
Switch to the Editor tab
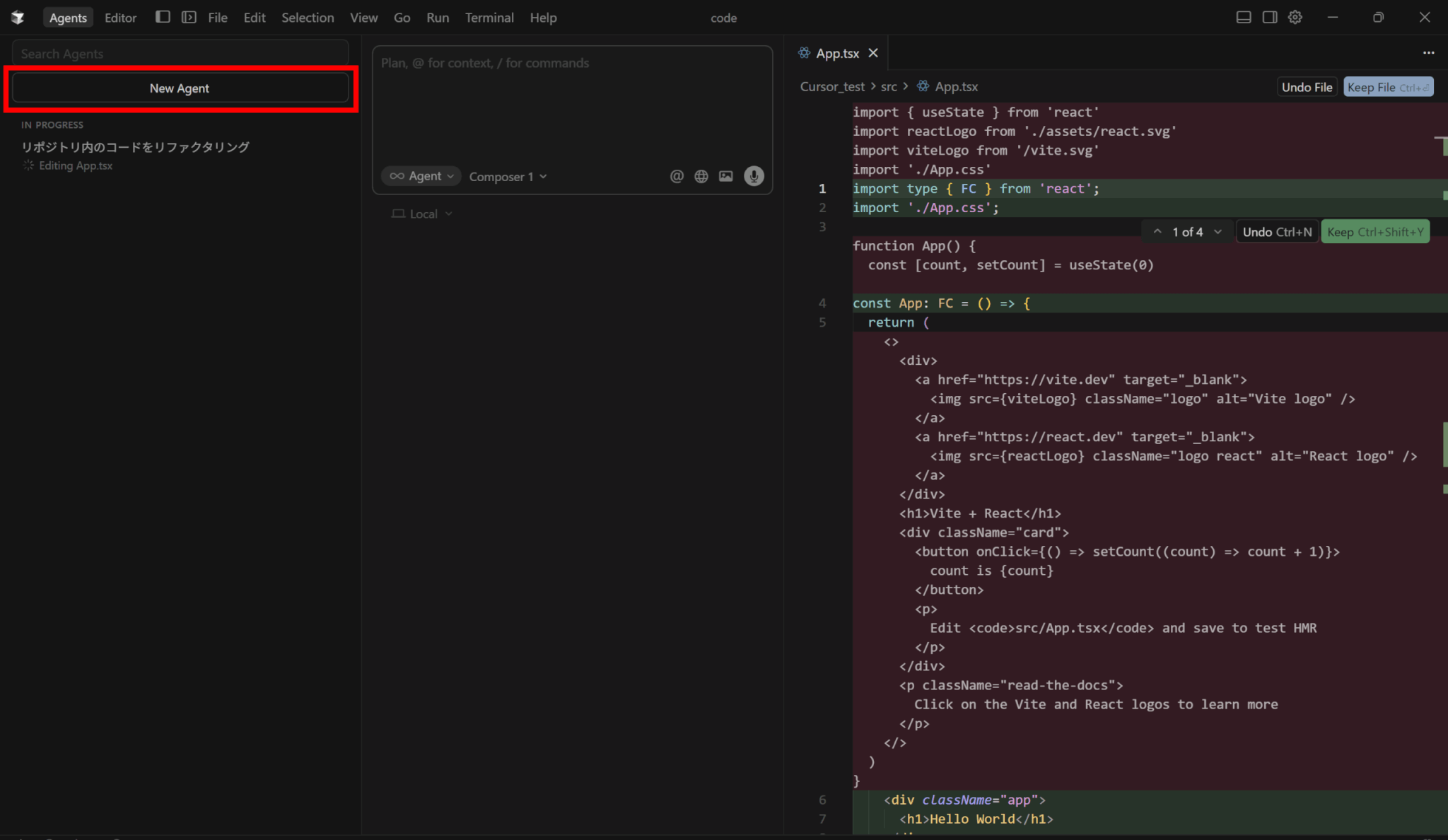pos(120,18)
